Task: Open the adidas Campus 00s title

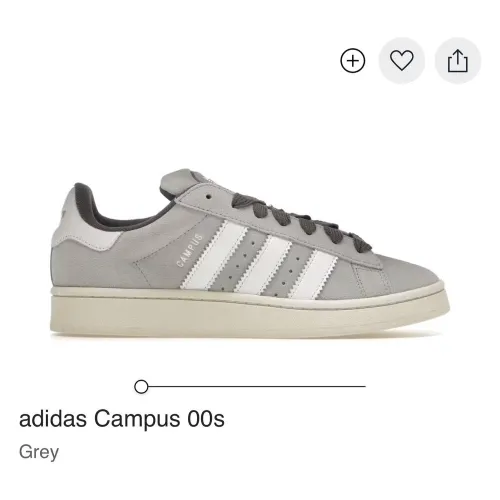Action: 122,419
